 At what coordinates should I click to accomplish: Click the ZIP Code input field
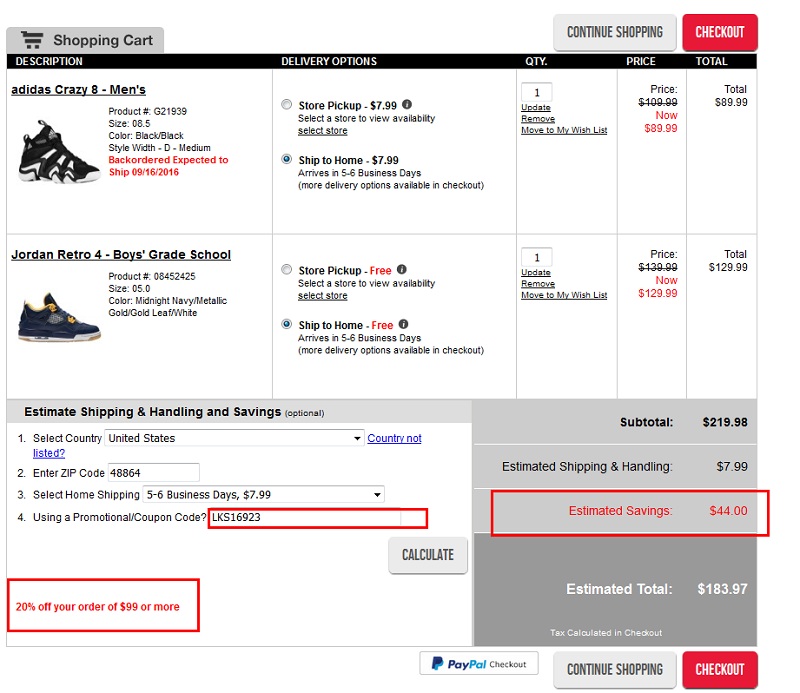153,473
